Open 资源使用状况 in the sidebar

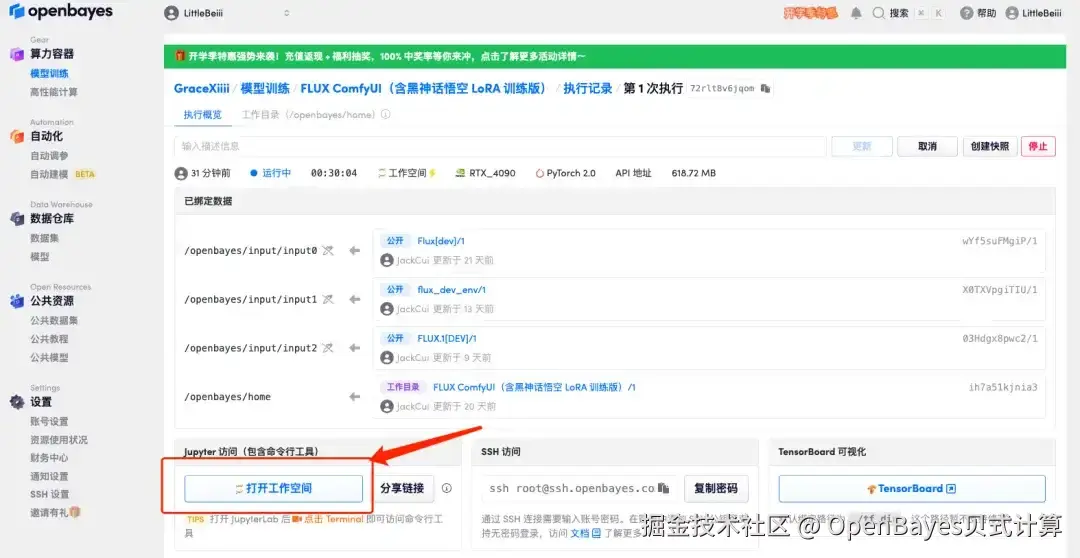coord(59,440)
